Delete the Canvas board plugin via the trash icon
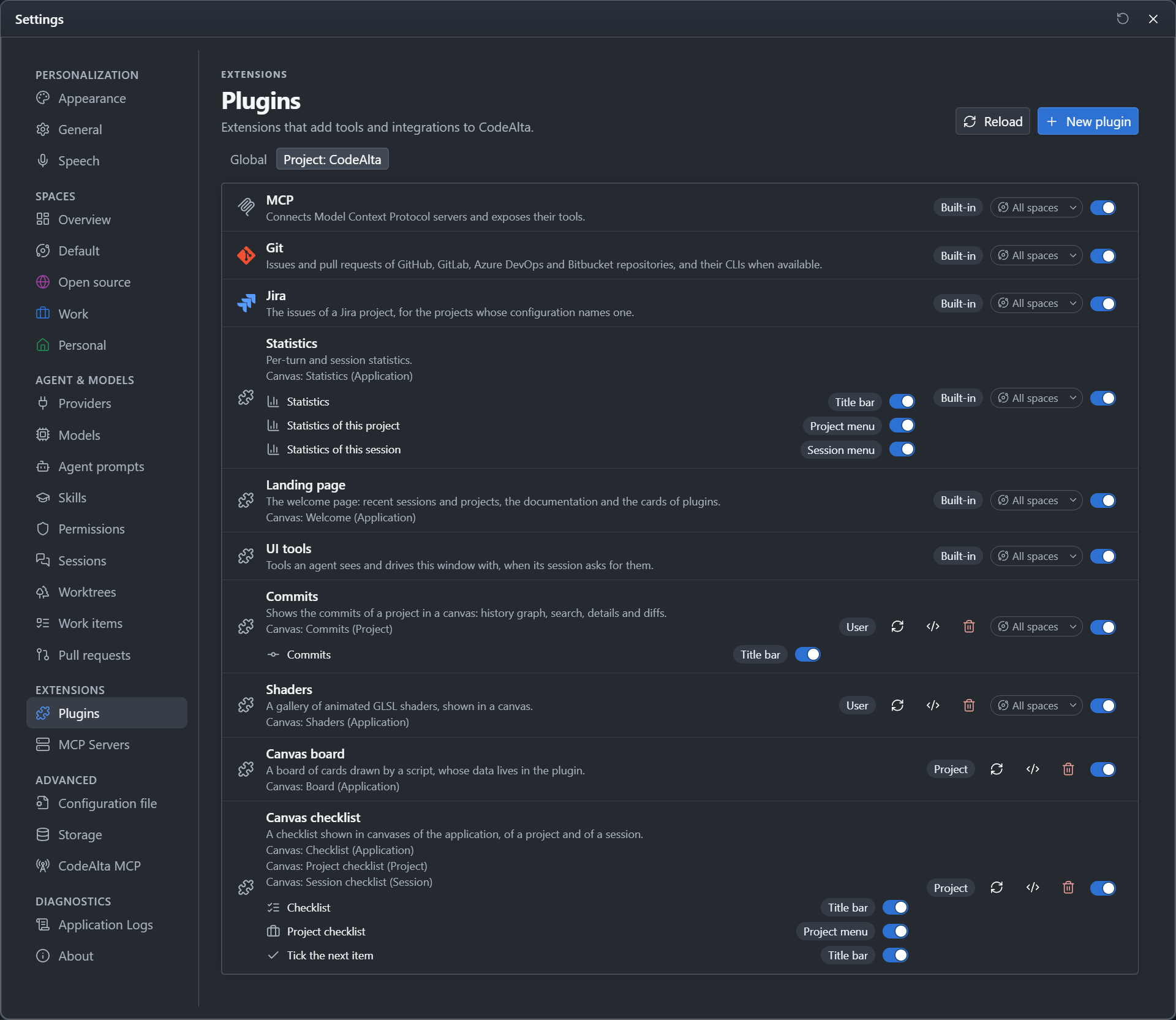The width and height of the screenshot is (1176, 1020). pos(1068,769)
